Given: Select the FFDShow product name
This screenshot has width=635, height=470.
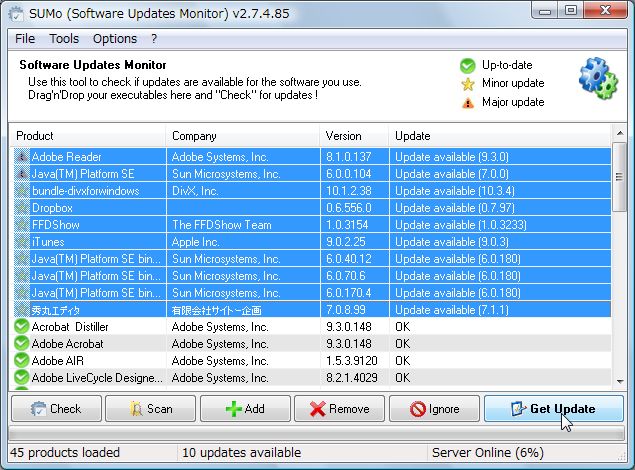Looking at the screenshot, I should (x=55, y=225).
